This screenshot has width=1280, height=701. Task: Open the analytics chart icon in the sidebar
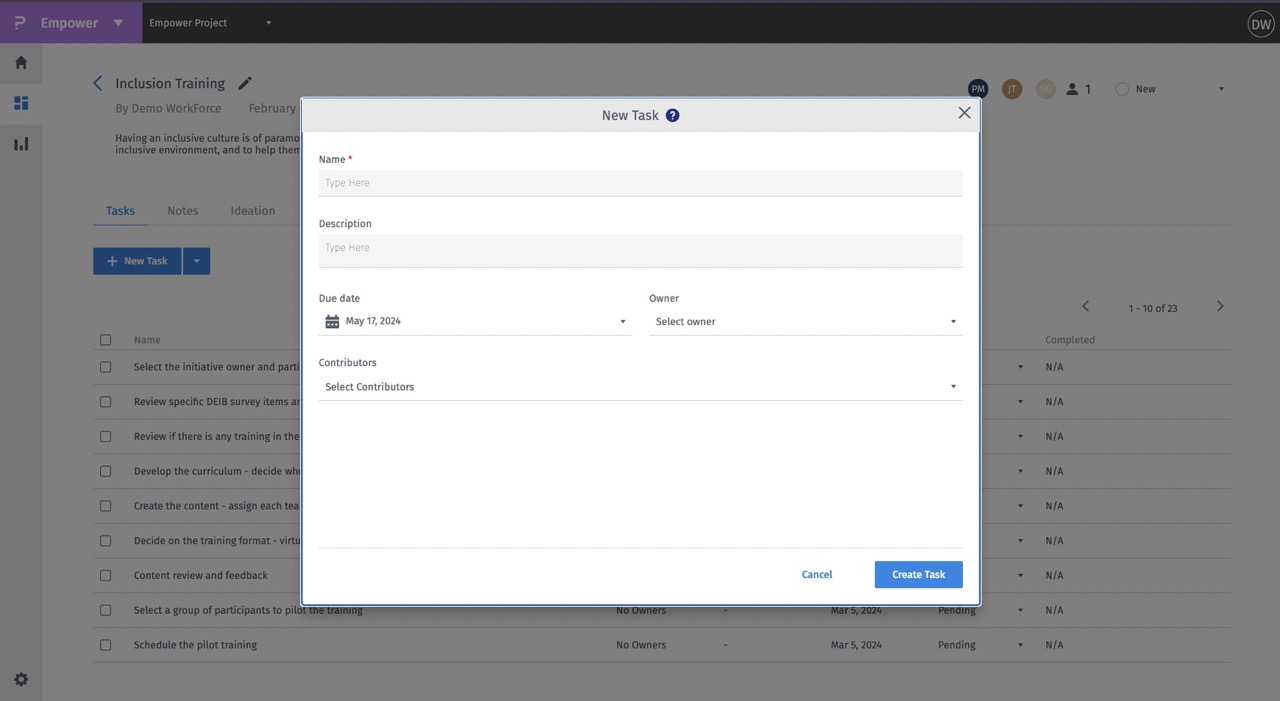coord(20,143)
